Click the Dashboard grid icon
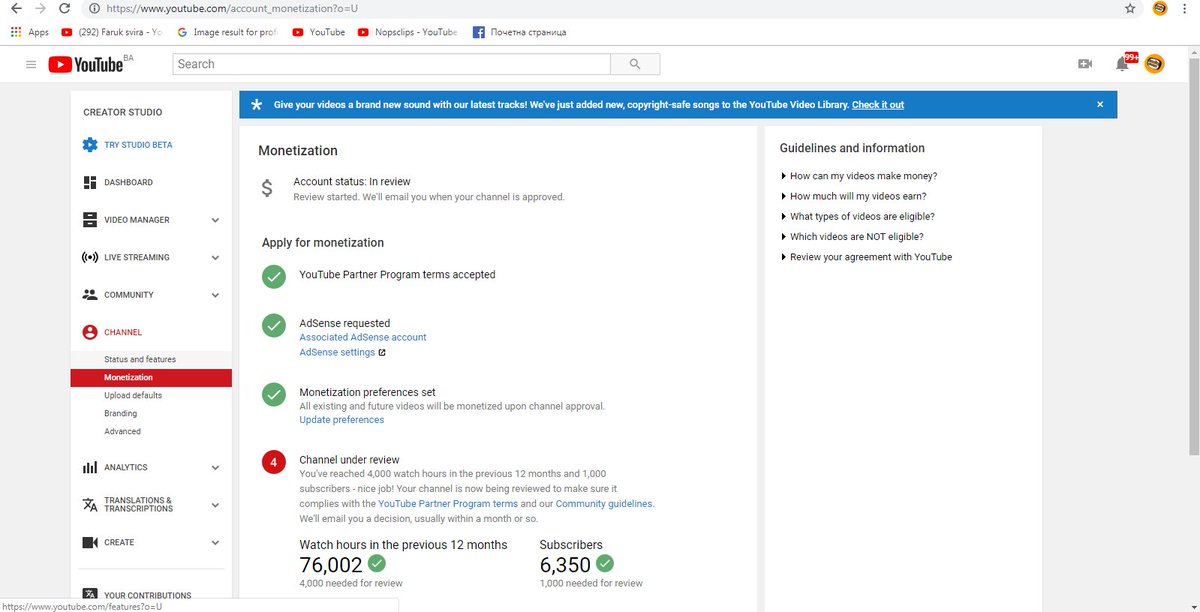 90,182
